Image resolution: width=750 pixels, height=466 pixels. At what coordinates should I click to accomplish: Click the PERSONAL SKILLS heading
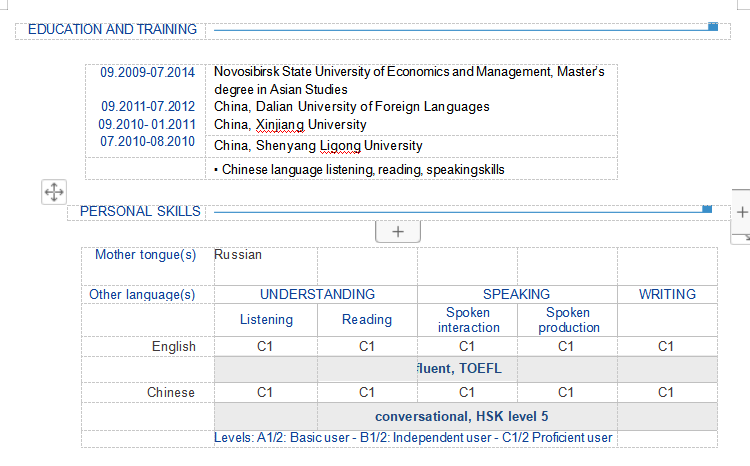click(x=140, y=211)
